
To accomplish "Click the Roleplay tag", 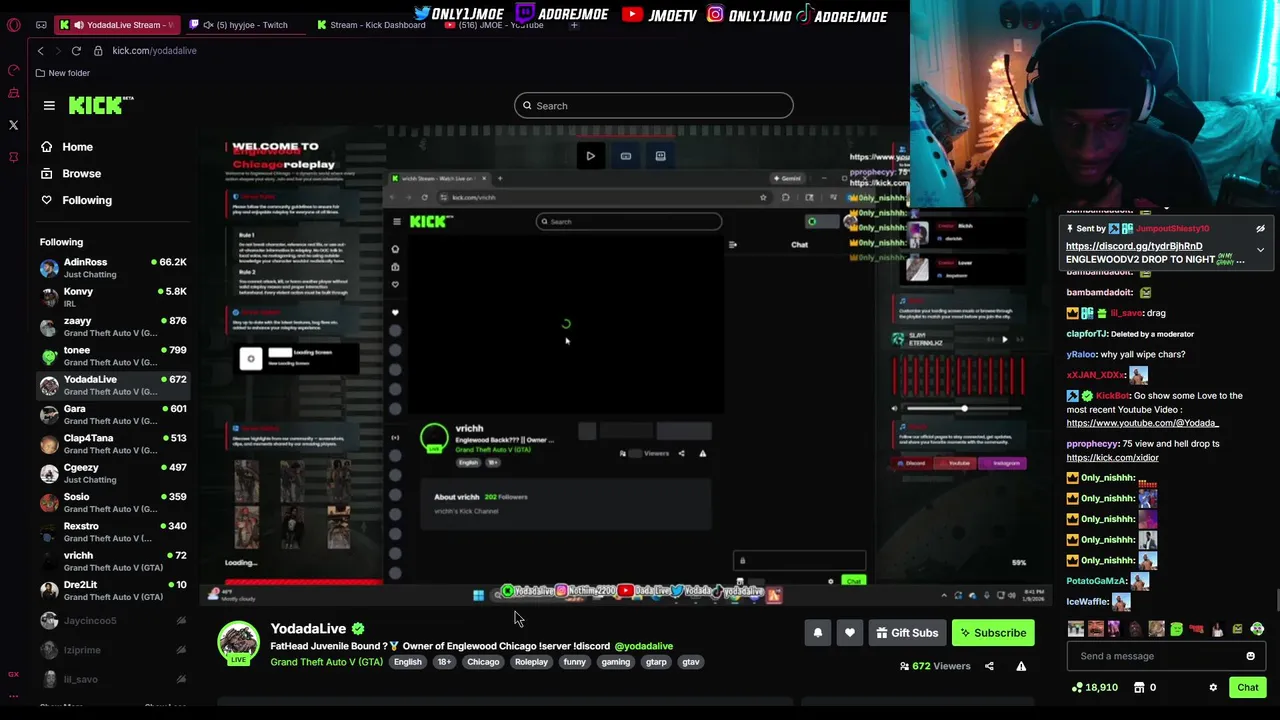I will click(531, 662).
